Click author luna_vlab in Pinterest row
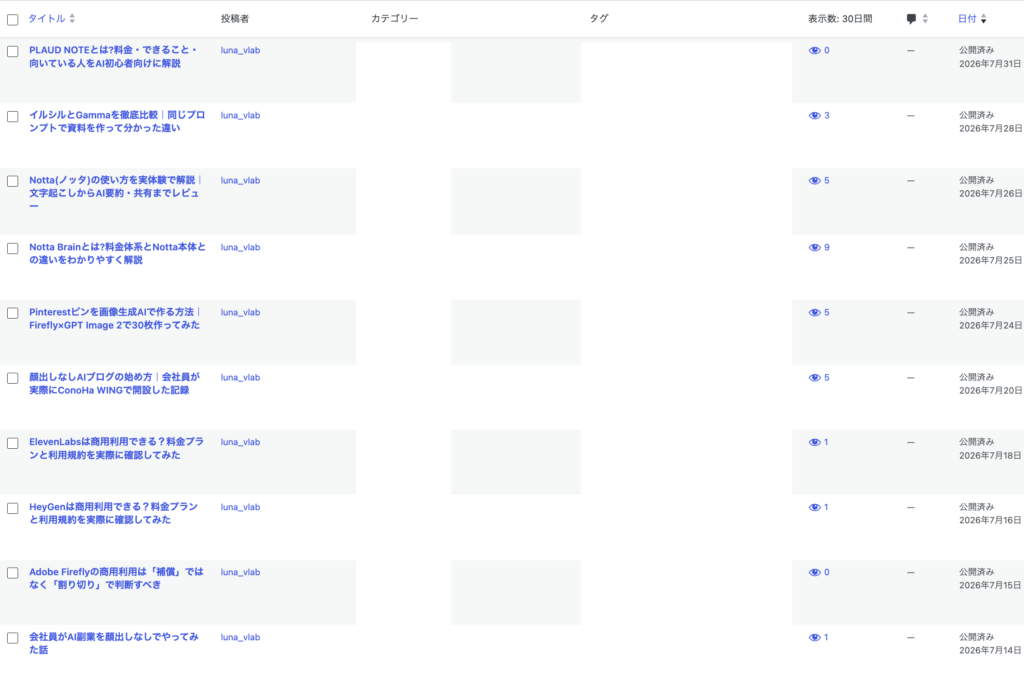This screenshot has width=1024, height=676. coord(240,312)
